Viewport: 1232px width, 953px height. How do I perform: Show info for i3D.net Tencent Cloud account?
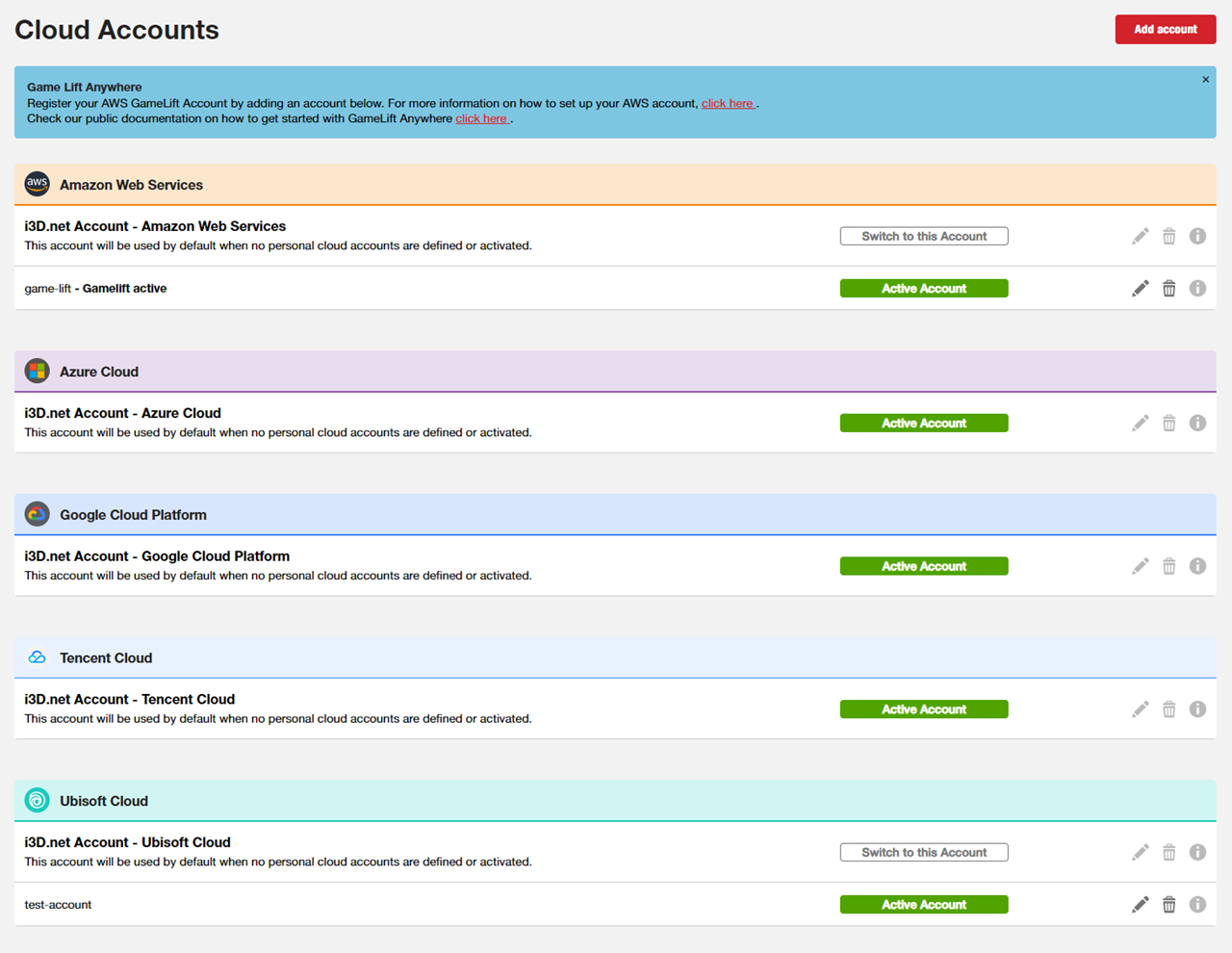pos(1197,709)
